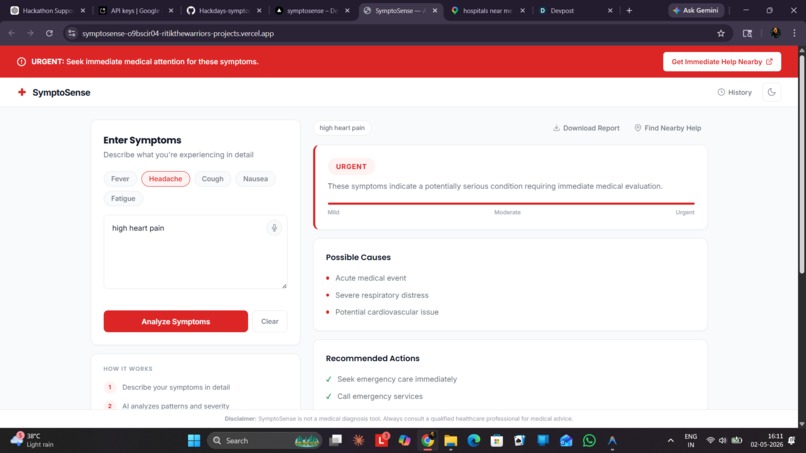Click the 'high heart pain' tag chip
Screen dimensions: 806x453
342,128
